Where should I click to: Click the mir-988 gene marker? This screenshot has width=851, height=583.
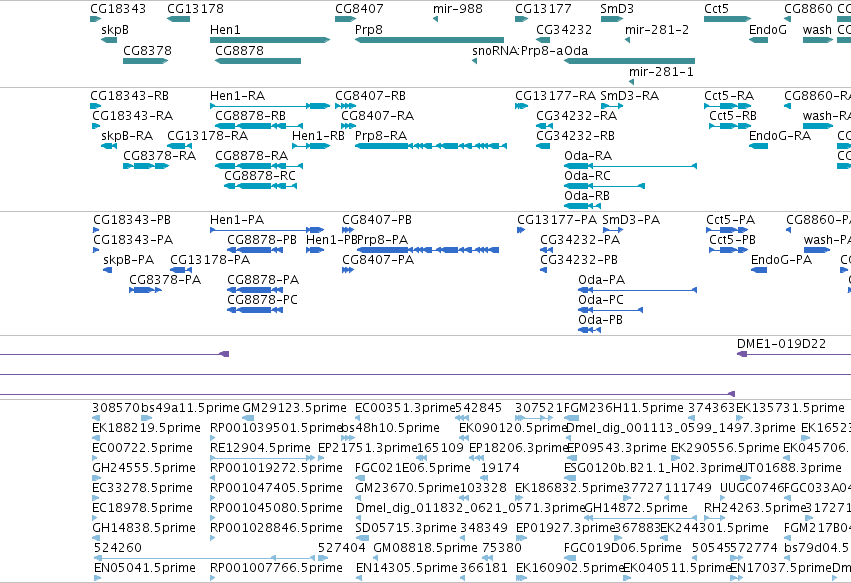435,19
